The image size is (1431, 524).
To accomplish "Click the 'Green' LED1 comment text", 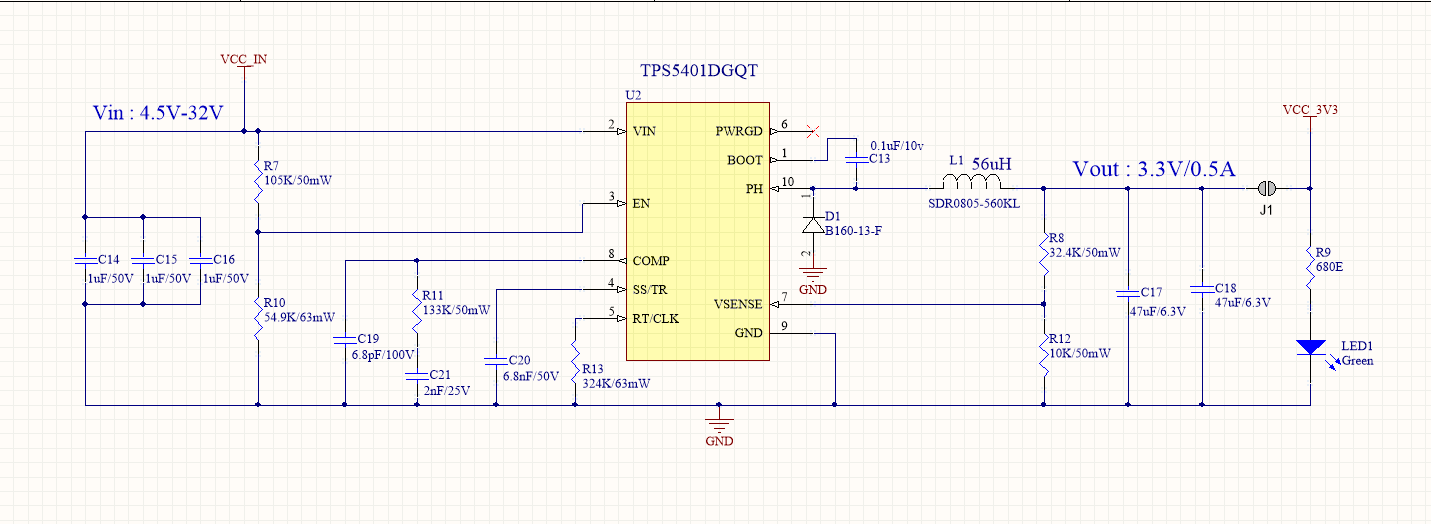I will (x=1358, y=361).
